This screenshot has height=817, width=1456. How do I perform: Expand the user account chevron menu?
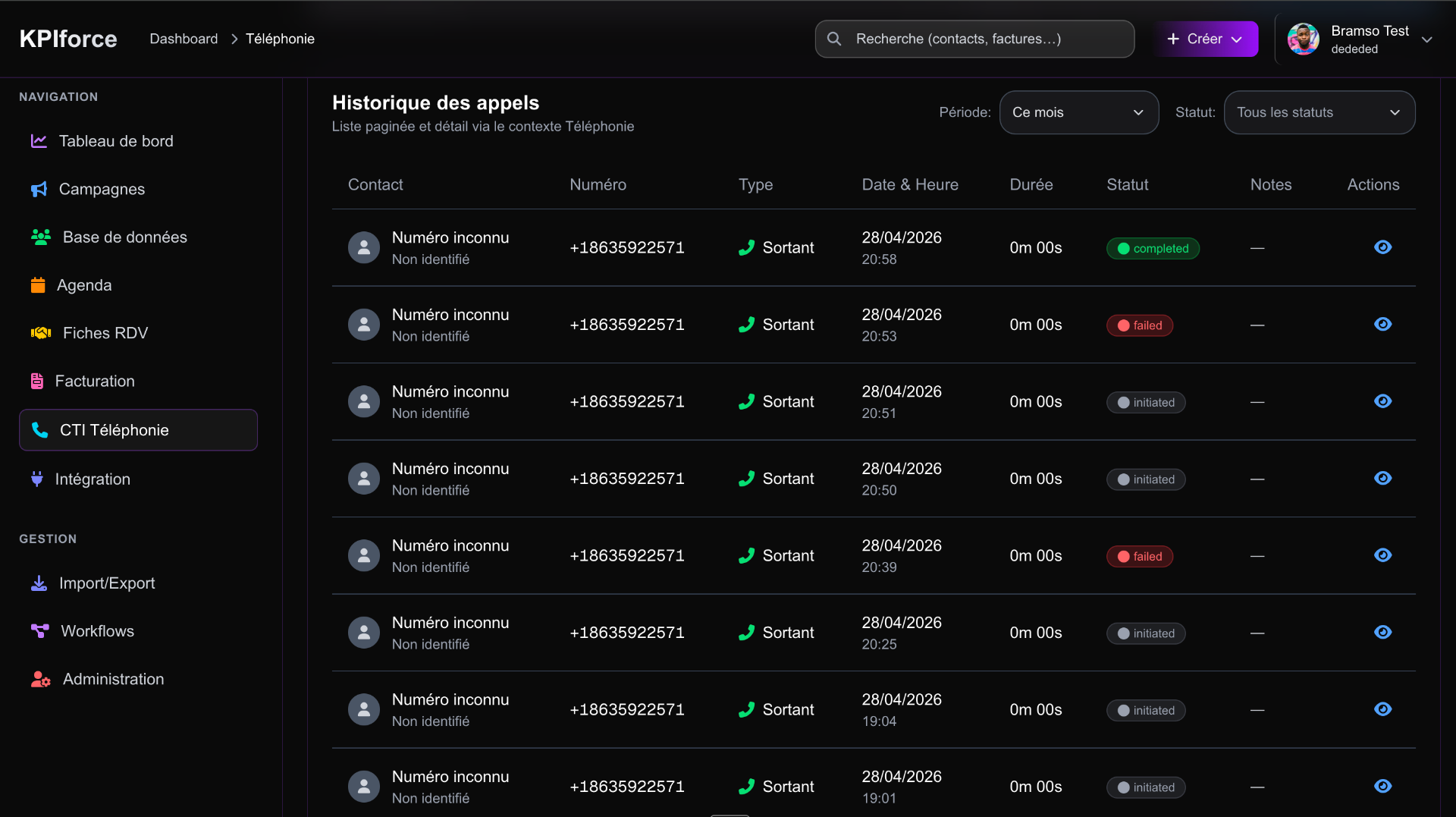[x=1426, y=39]
